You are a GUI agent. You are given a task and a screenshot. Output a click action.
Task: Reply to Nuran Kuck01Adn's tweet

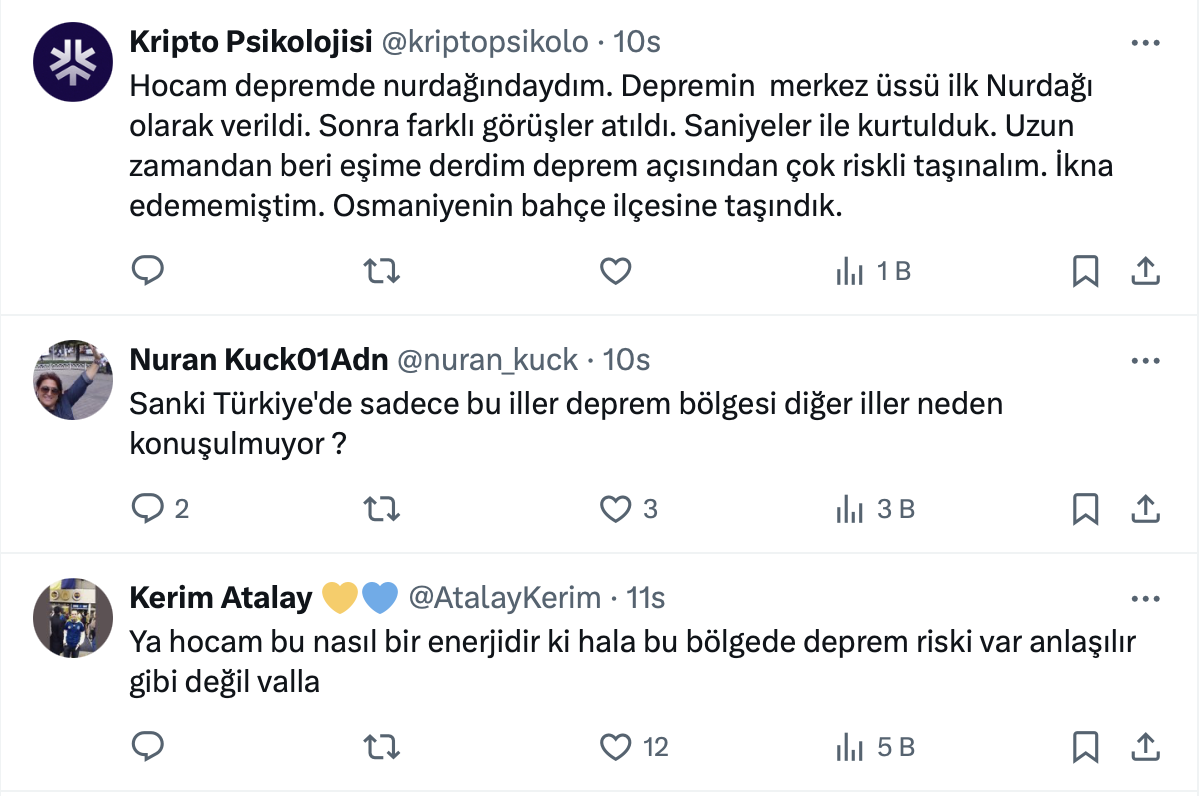pyautogui.click(x=148, y=509)
